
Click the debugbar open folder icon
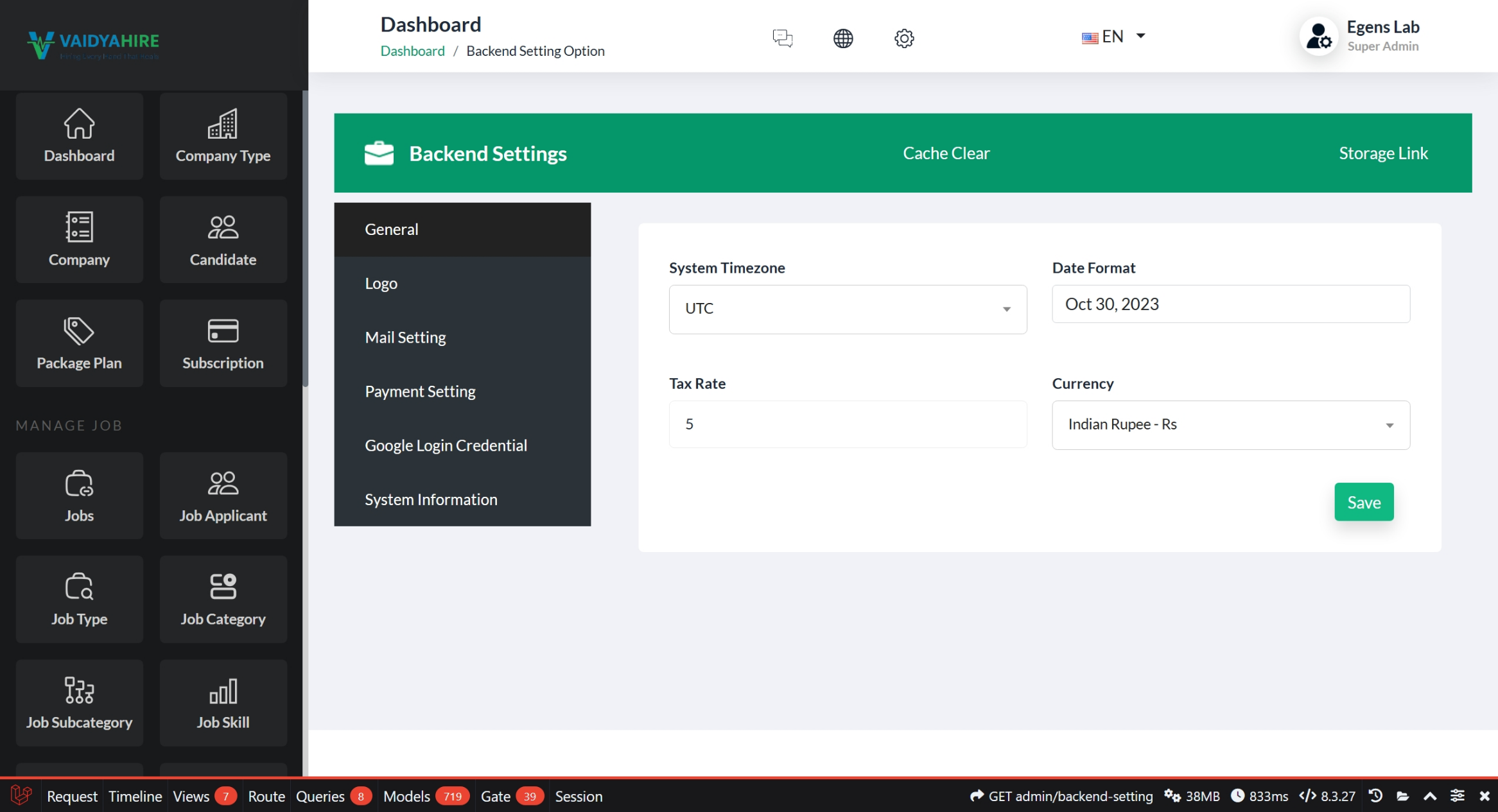click(x=1402, y=796)
